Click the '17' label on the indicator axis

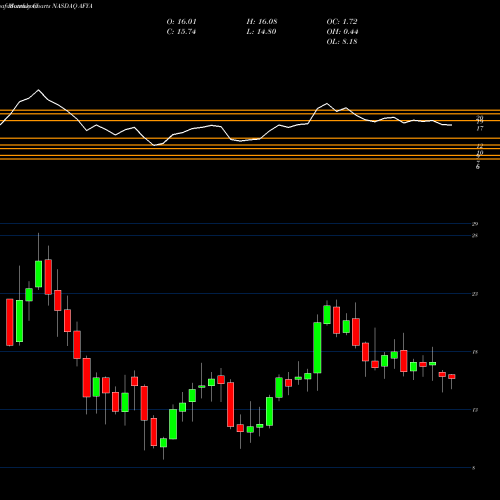point(480,129)
